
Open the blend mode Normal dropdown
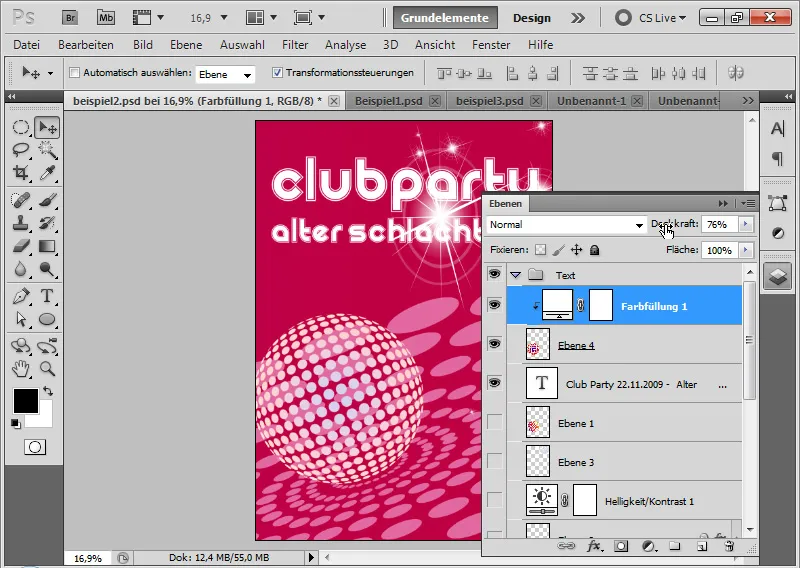point(566,225)
